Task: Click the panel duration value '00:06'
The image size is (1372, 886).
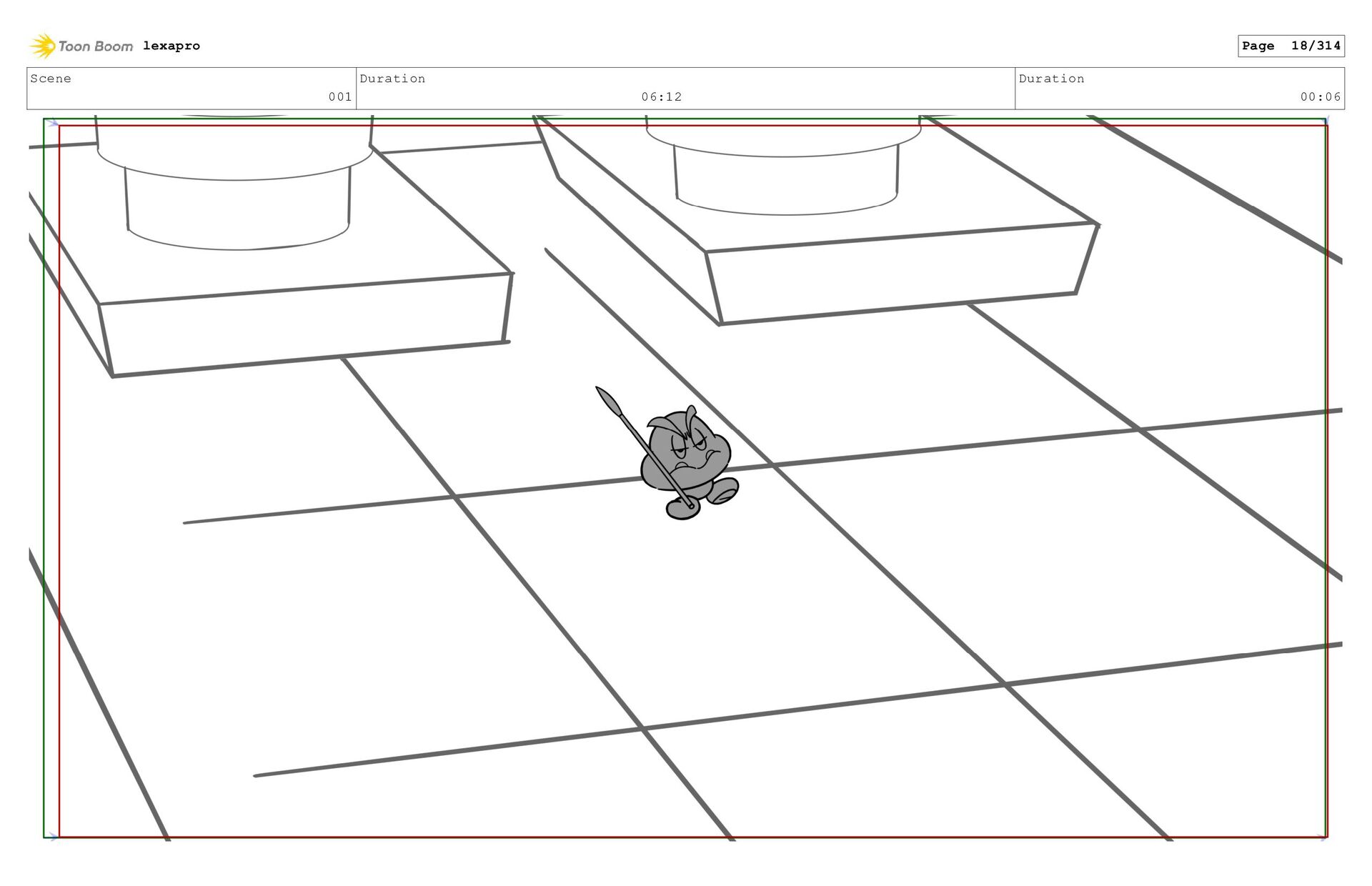Action: (1321, 96)
